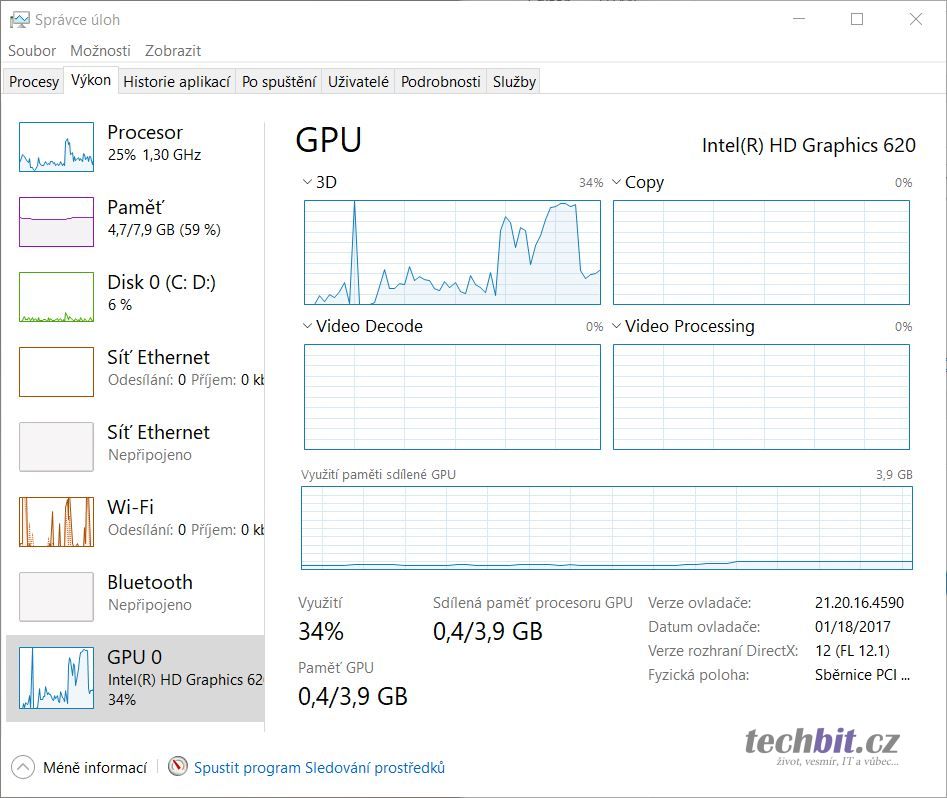Select the connected Síť Ethernet graph icon

tap(56, 372)
